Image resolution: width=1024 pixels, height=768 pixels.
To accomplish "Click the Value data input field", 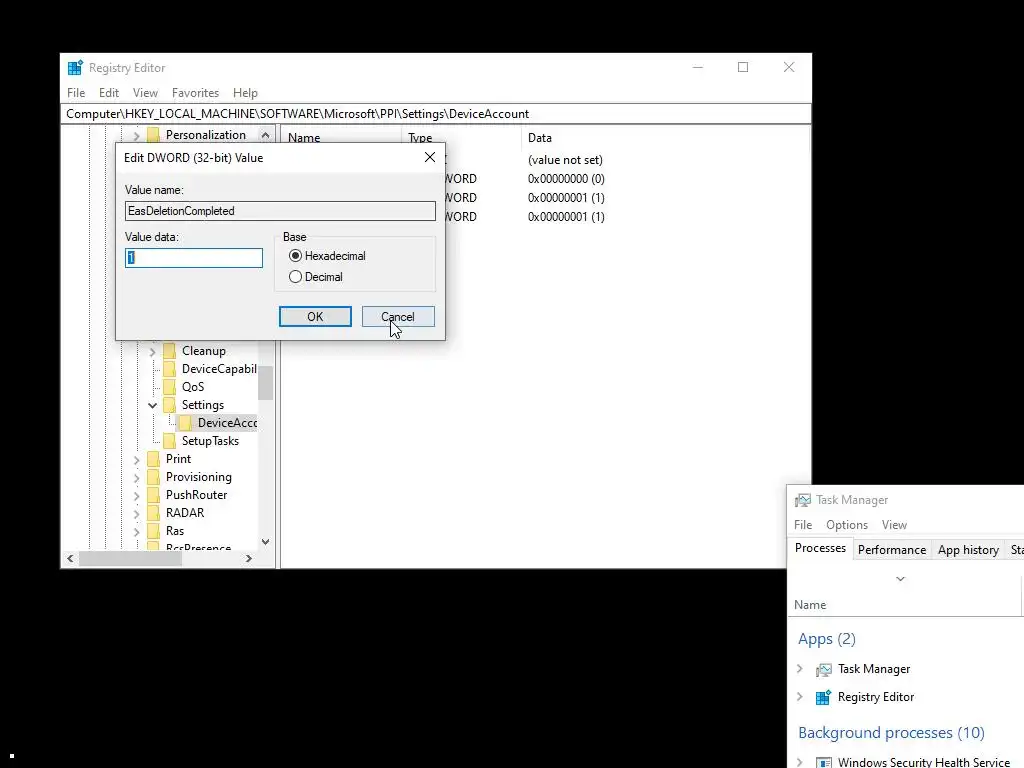I will tap(194, 258).
